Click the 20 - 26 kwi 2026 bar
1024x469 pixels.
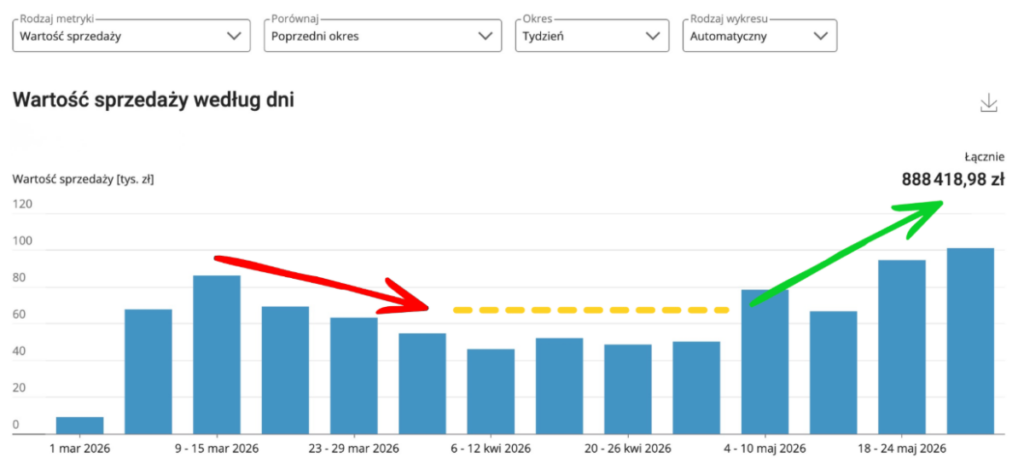(x=628, y=389)
